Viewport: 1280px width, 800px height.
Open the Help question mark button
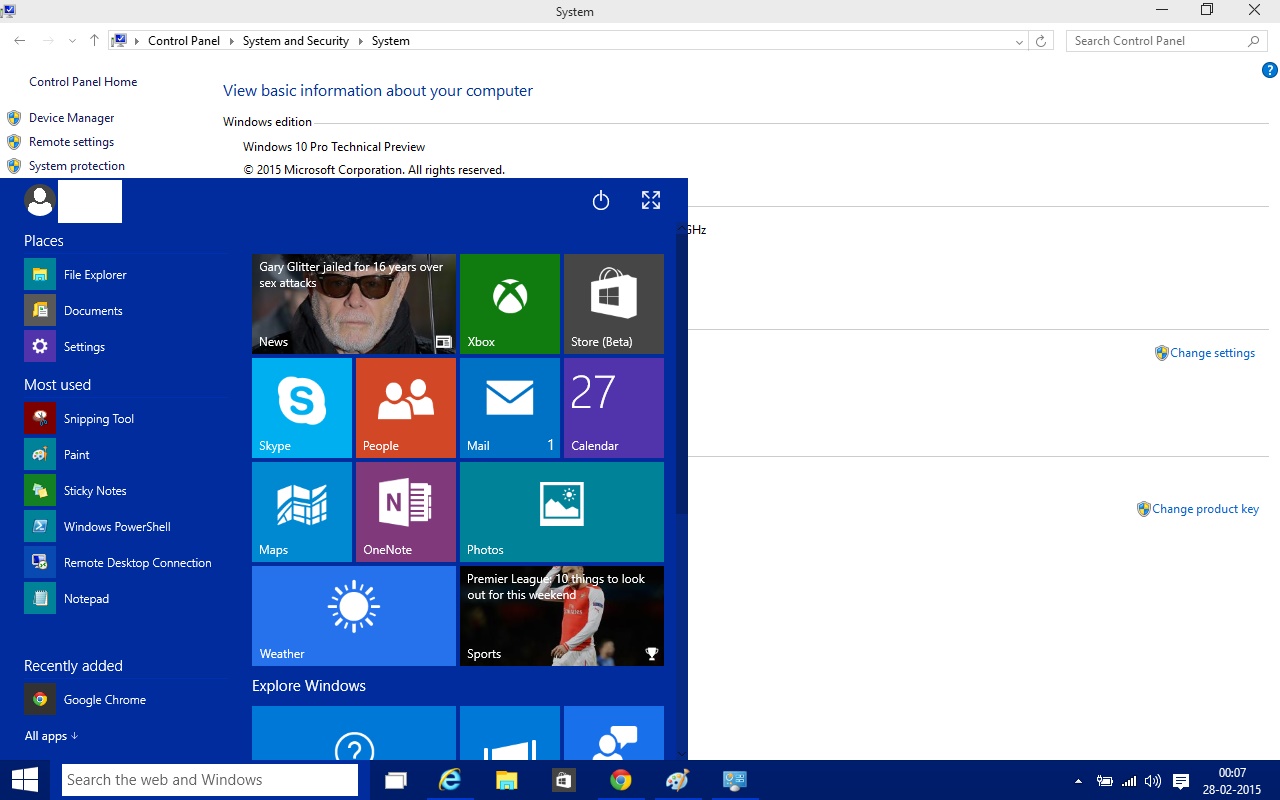point(1269,70)
